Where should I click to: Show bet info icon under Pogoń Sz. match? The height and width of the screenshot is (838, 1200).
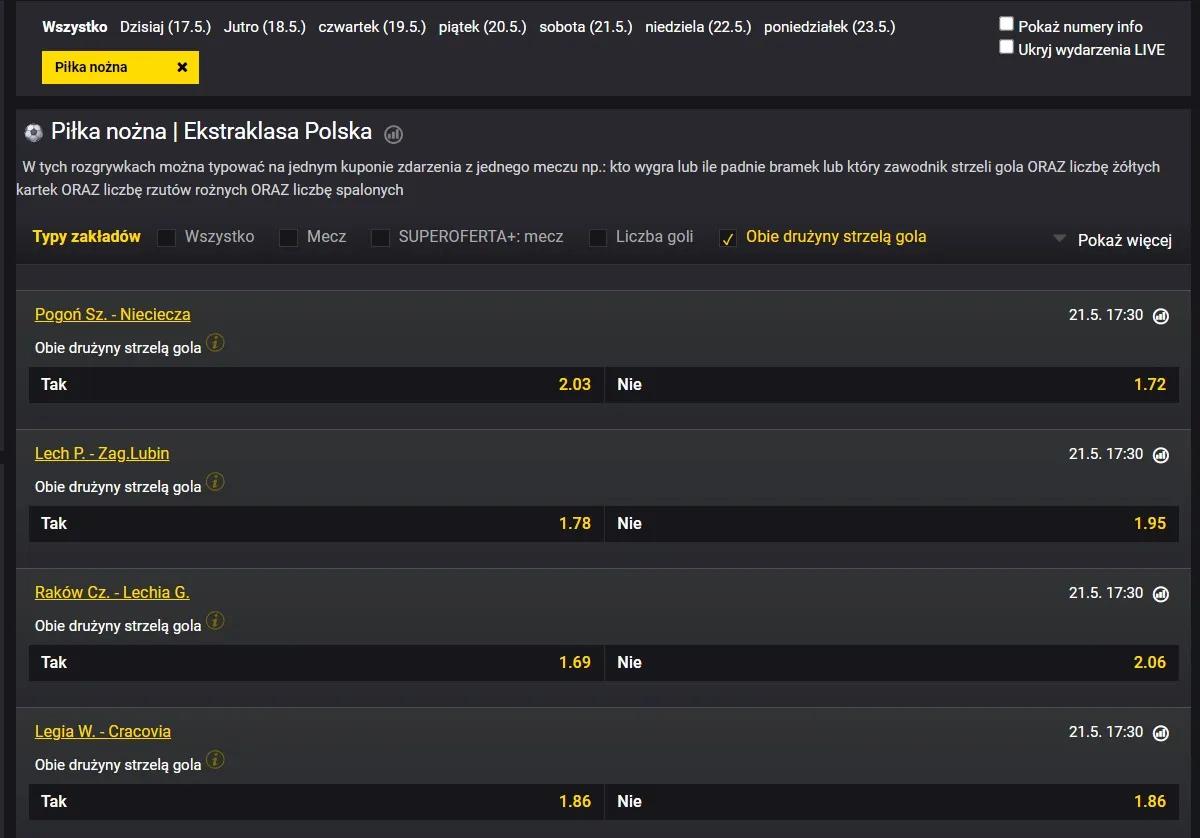(x=215, y=343)
